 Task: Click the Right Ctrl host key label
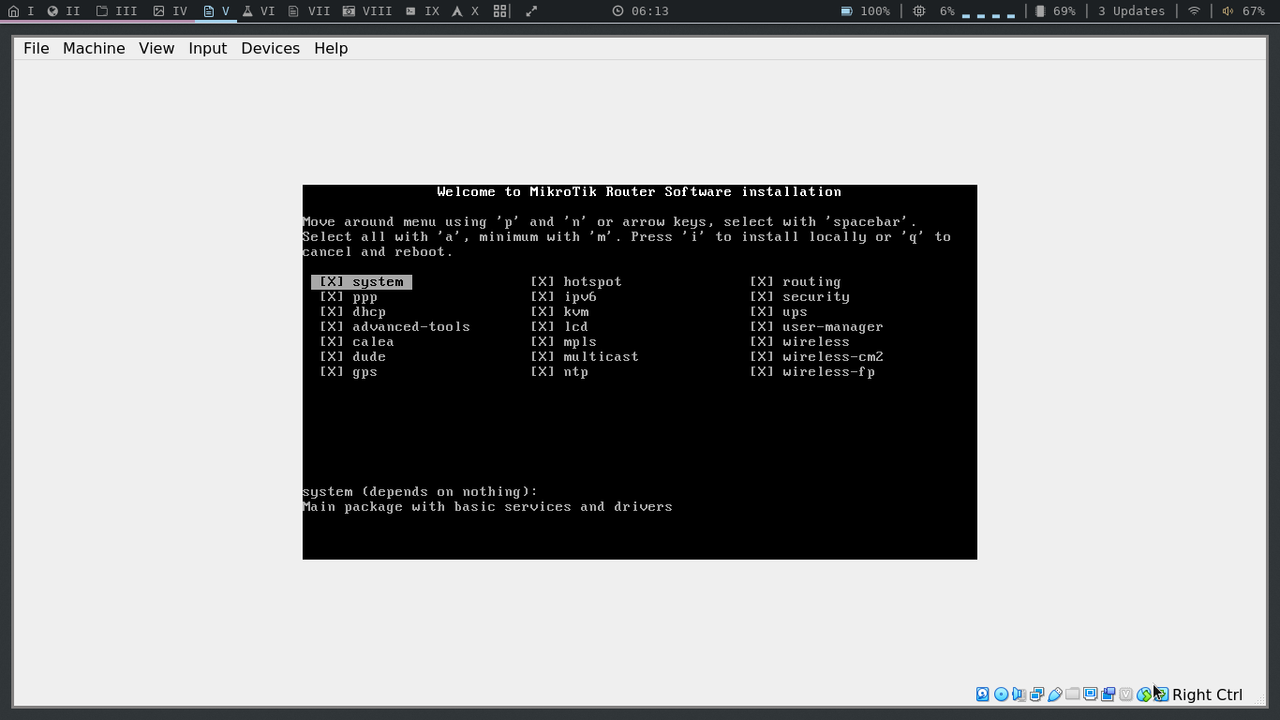[x=1207, y=694]
